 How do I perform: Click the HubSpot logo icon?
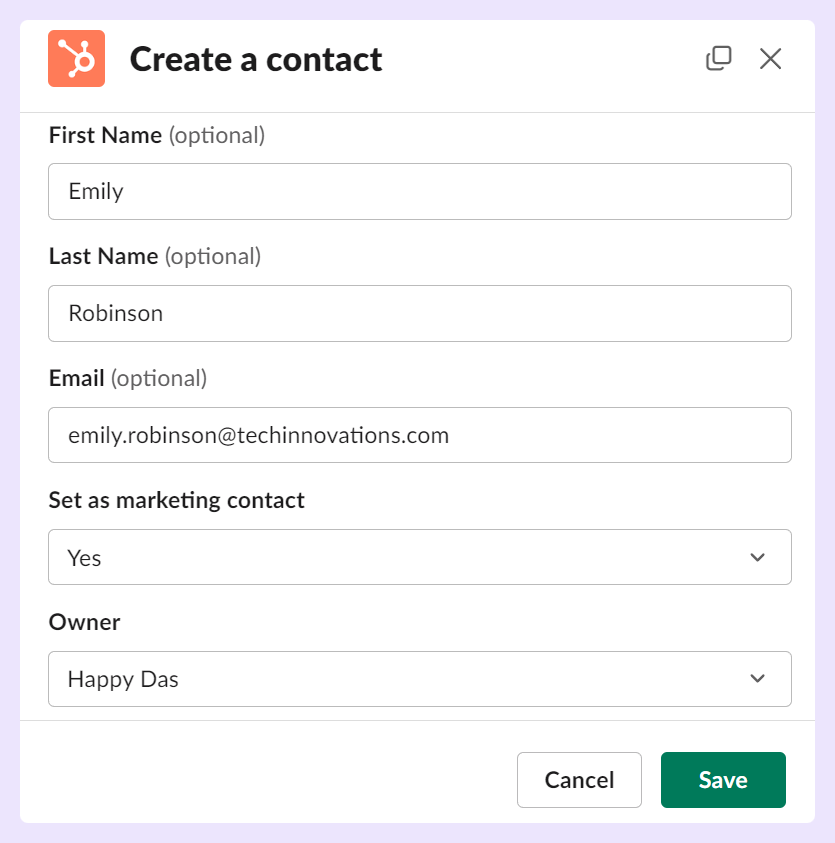point(76,59)
